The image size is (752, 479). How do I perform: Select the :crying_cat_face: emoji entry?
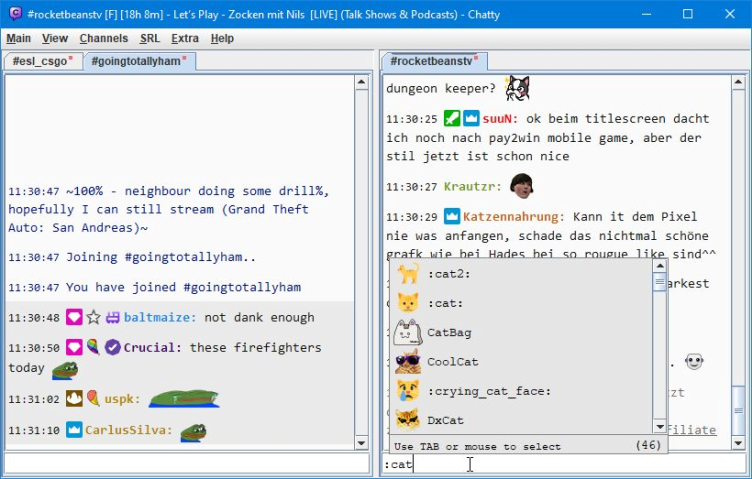(x=488, y=391)
